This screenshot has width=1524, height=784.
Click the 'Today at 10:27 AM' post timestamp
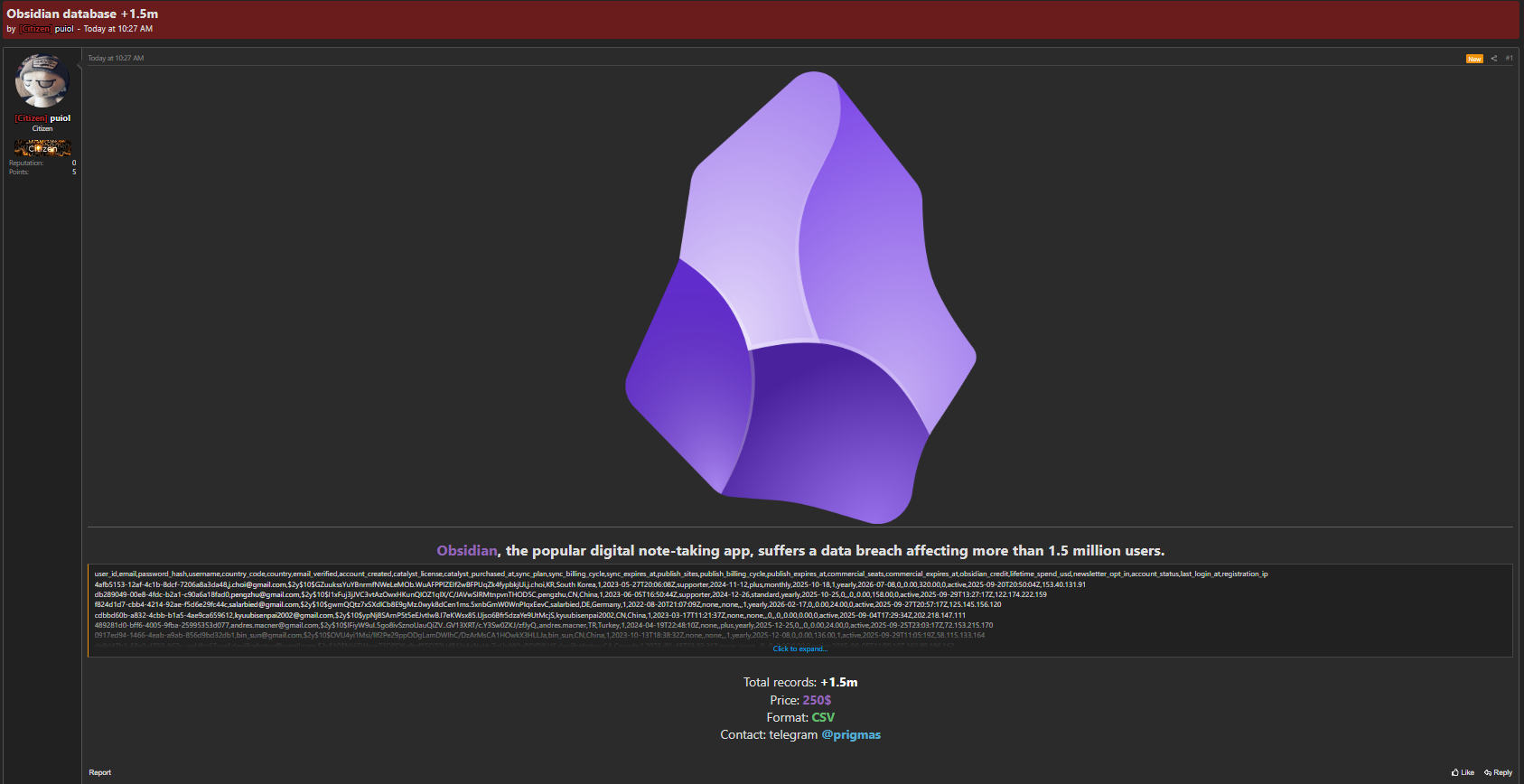tap(116, 58)
